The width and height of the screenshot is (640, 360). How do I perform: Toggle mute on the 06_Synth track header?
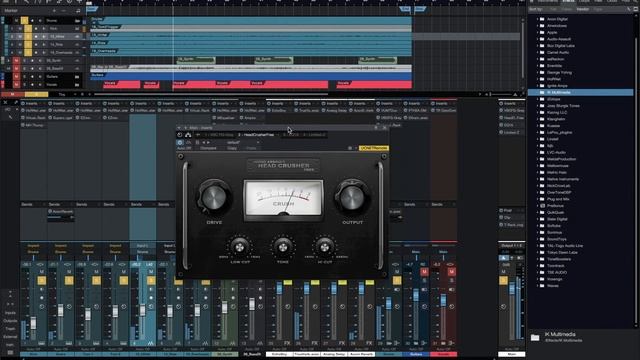click(16, 60)
